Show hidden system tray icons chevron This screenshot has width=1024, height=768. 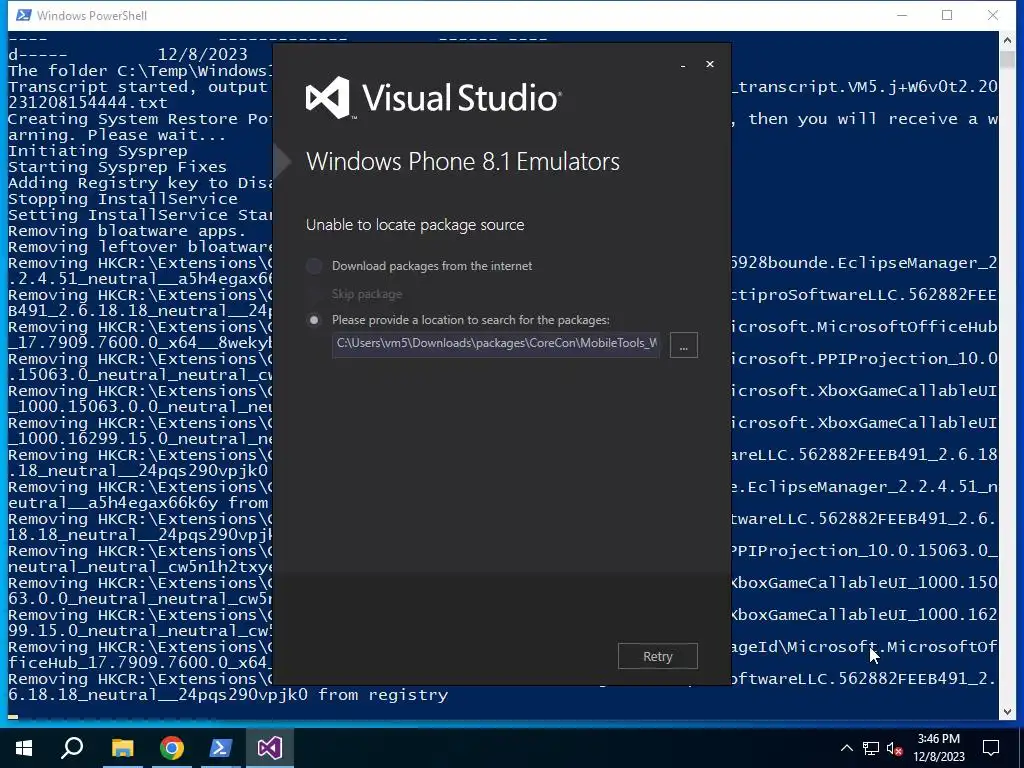[x=846, y=748]
